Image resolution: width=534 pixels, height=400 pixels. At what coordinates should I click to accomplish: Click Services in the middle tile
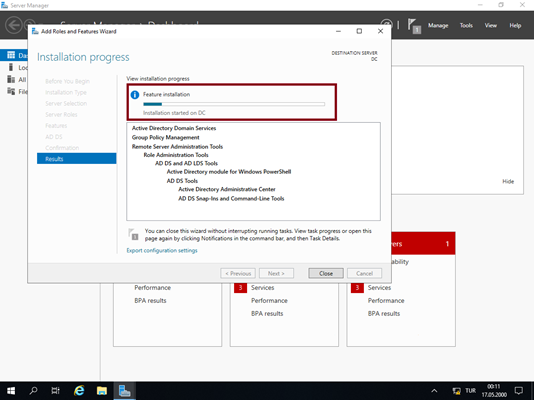tap(263, 288)
